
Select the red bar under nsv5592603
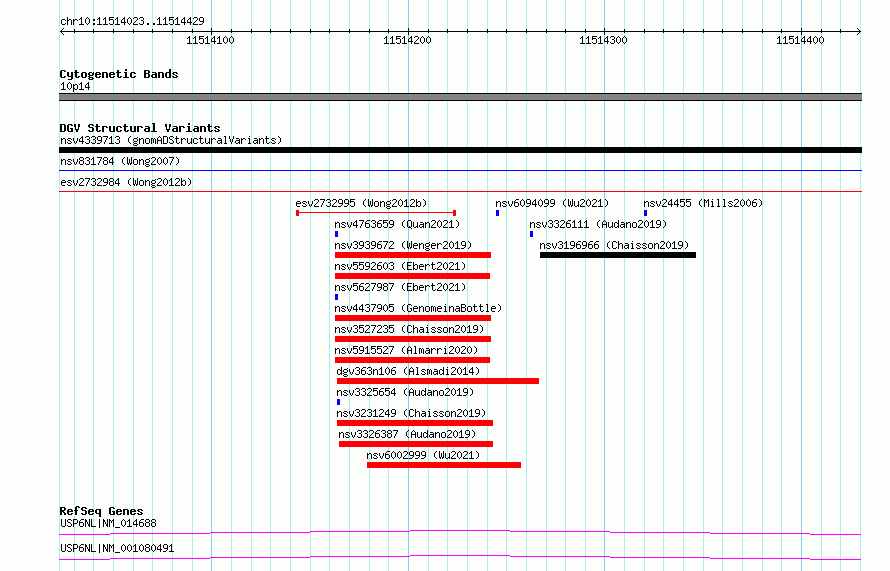[412, 276]
